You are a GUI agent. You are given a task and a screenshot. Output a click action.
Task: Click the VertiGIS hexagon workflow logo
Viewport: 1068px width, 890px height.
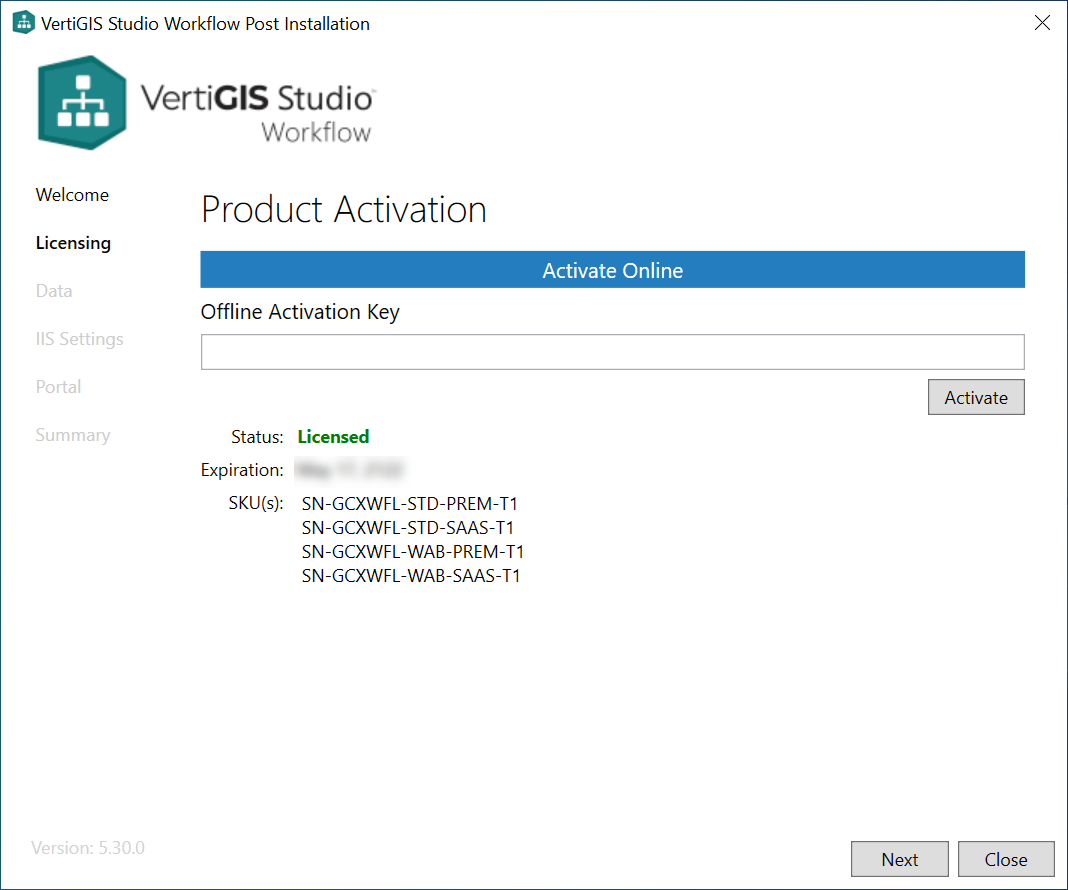pyautogui.click(x=82, y=103)
